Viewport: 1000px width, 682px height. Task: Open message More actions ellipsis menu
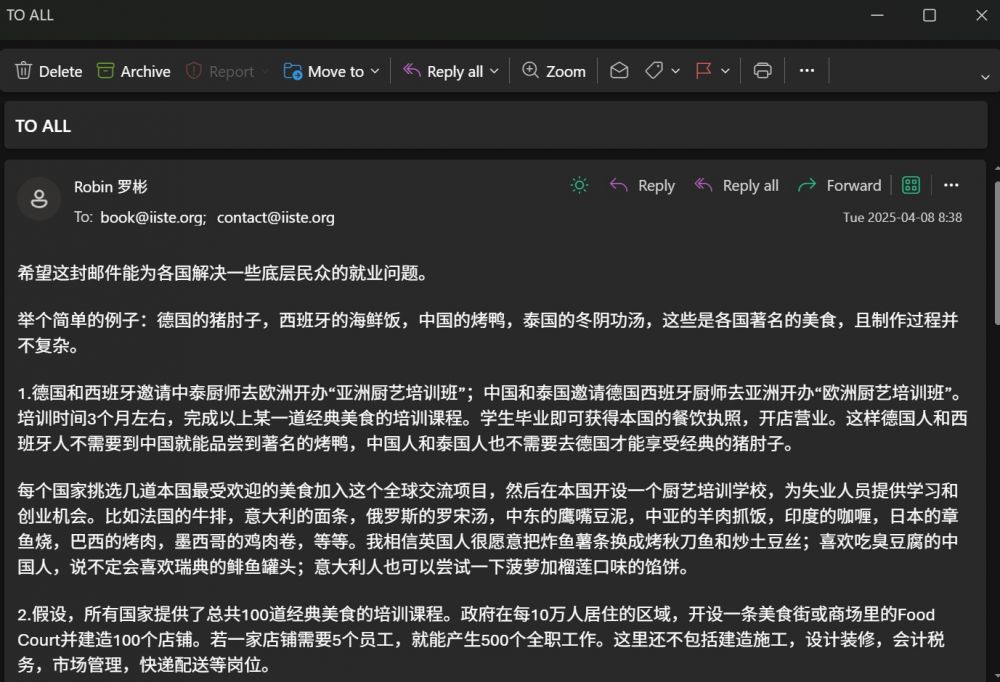click(x=951, y=185)
